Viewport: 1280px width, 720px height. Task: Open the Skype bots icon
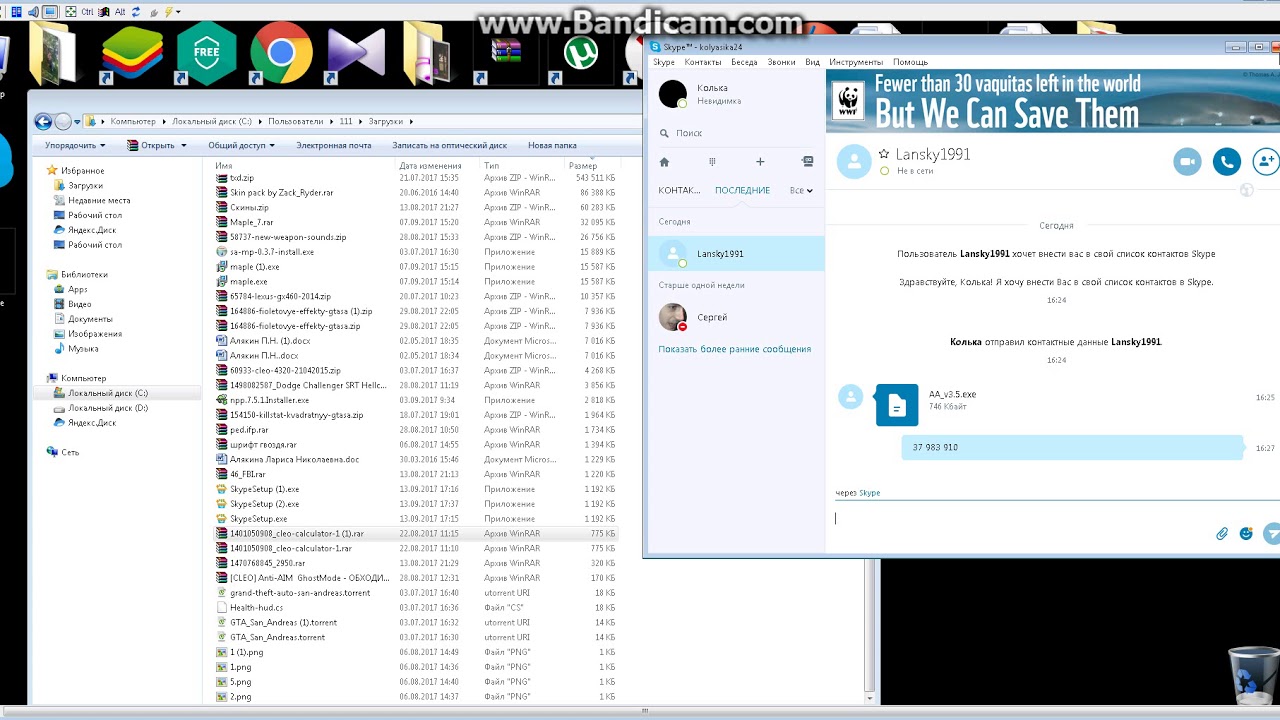pyautogui.click(x=807, y=162)
